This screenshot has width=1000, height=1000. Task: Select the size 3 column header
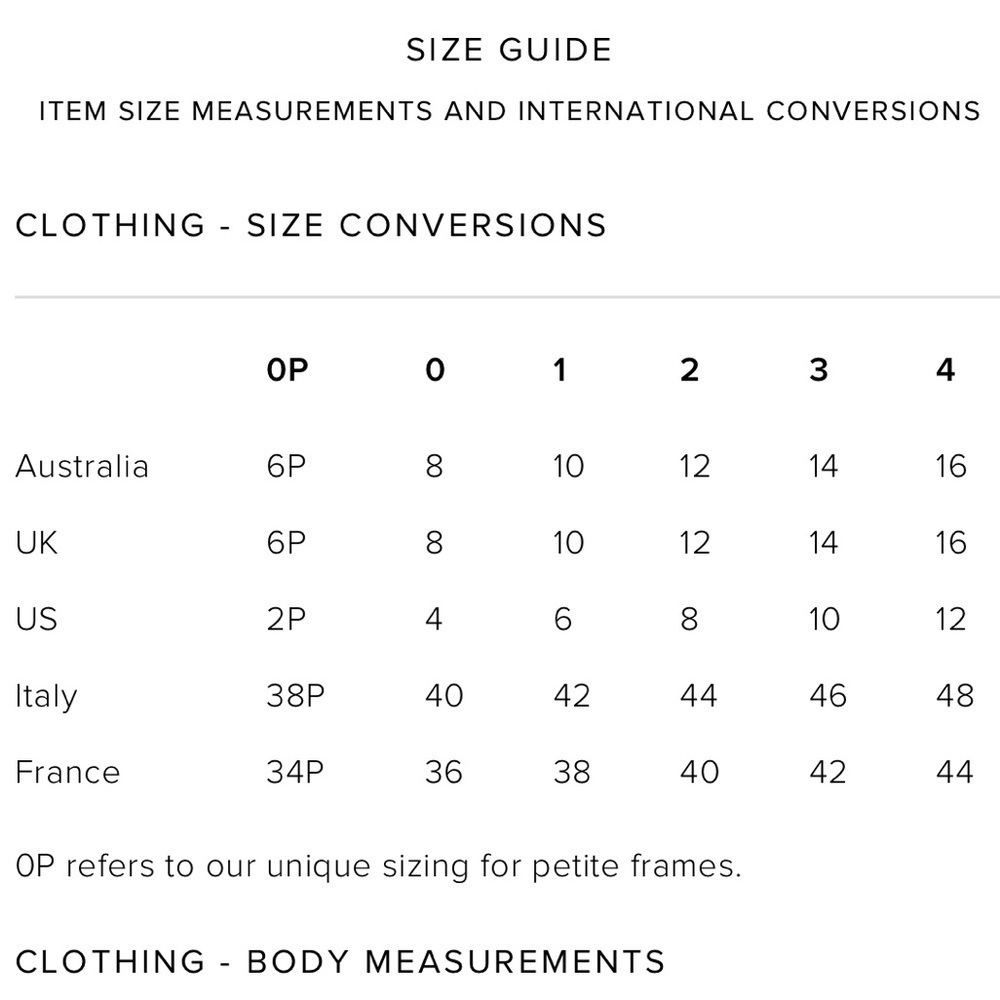819,370
